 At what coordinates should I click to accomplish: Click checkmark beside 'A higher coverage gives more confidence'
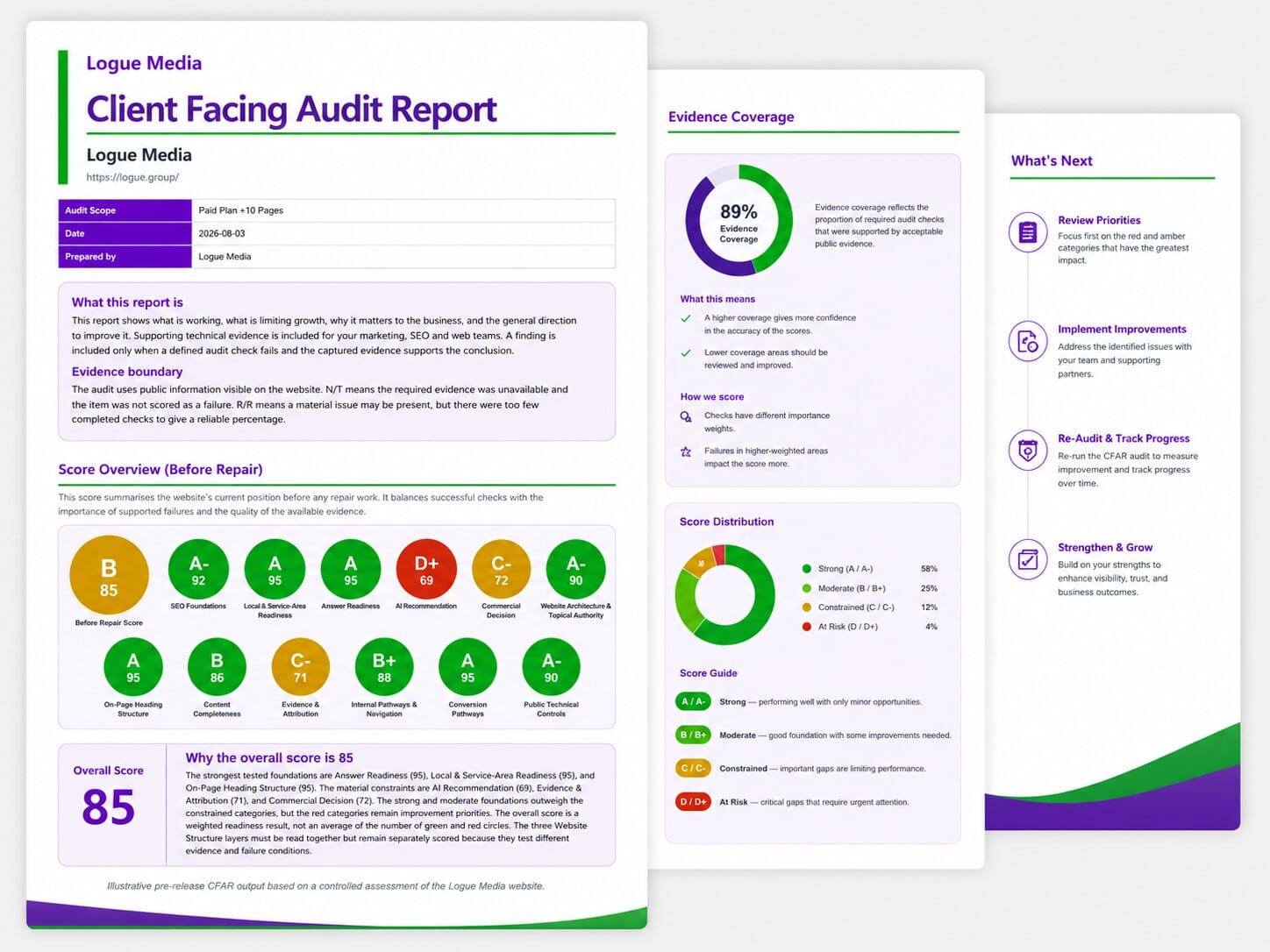(x=686, y=318)
